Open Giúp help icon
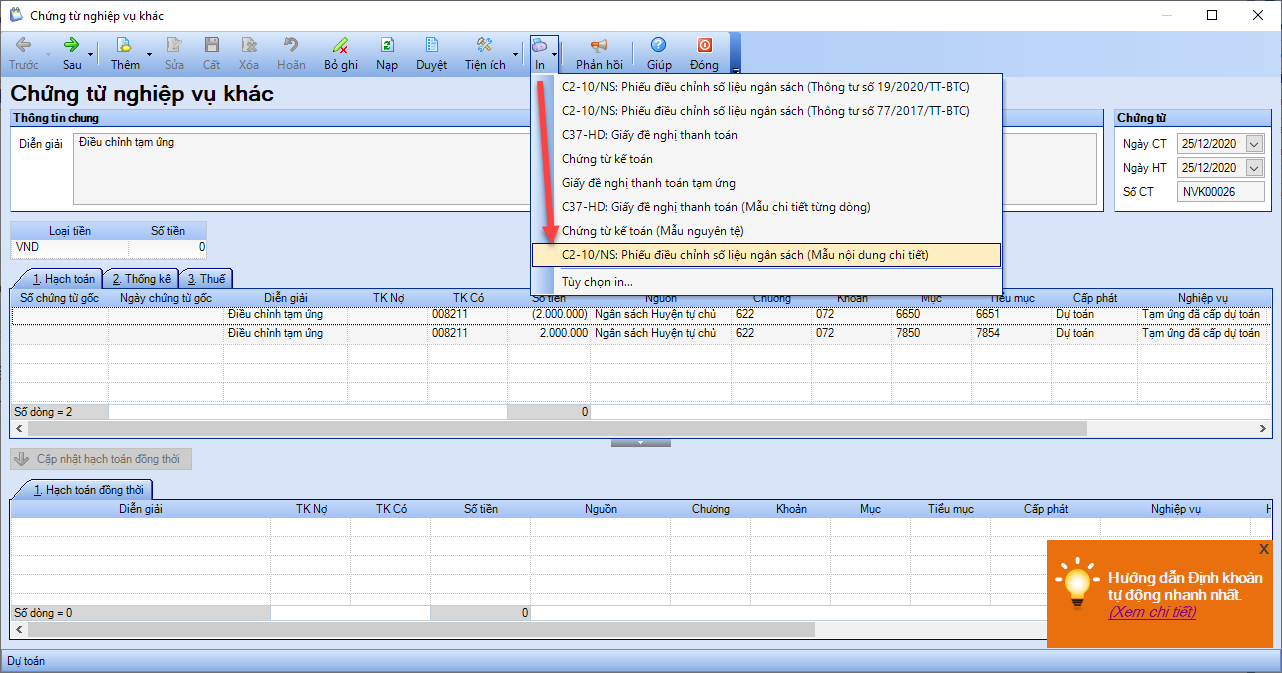This screenshot has width=1282, height=673. pyautogui.click(x=659, y=46)
